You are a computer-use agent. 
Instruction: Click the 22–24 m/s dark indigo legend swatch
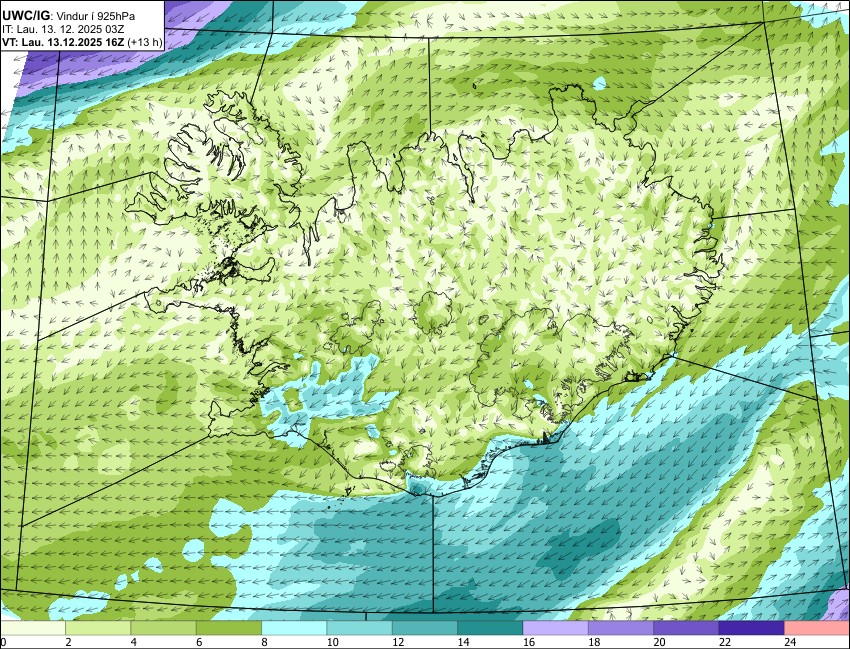(751, 628)
